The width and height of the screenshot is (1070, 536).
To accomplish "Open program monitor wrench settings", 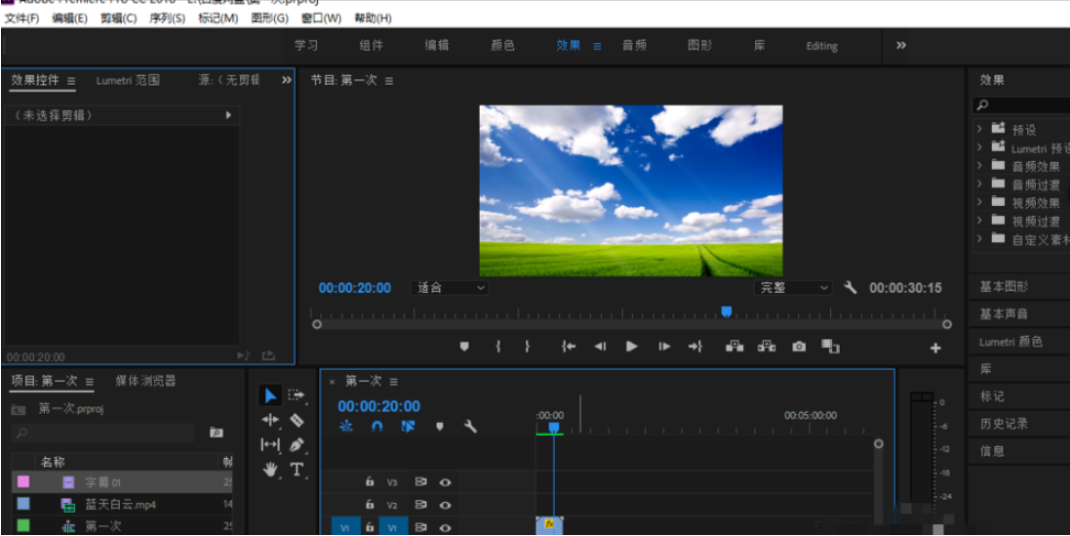I will tap(851, 288).
